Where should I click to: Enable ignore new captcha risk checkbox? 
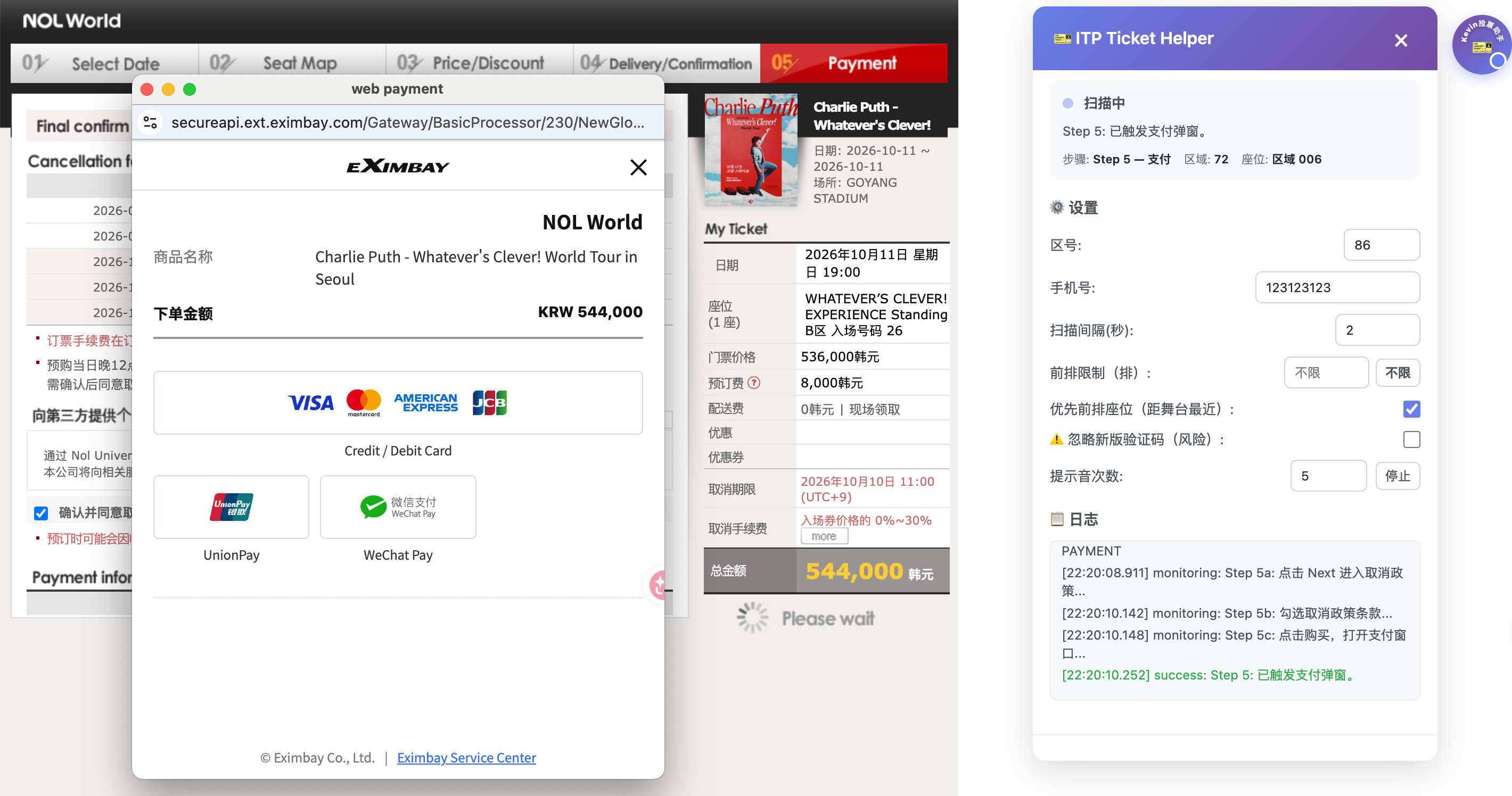pyautogui.click(x=1411, y=440)
